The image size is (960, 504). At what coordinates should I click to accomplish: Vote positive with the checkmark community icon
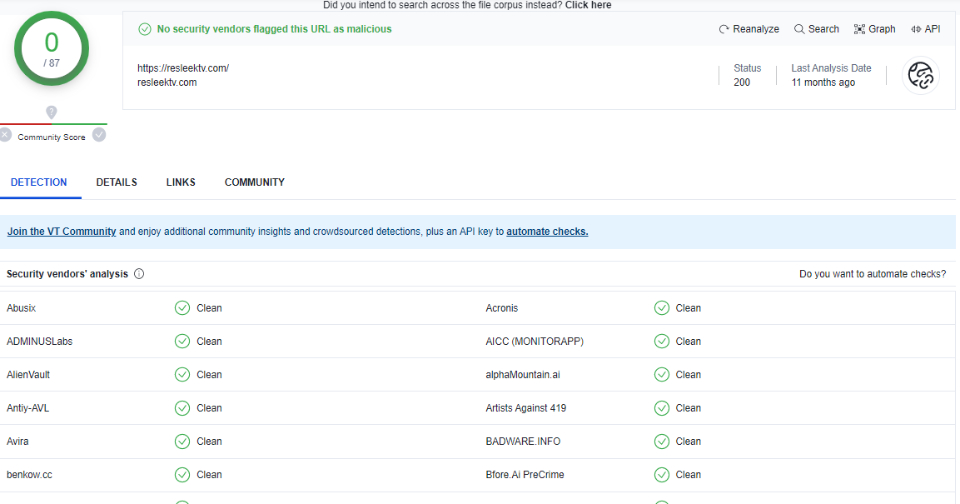point(99,135)
